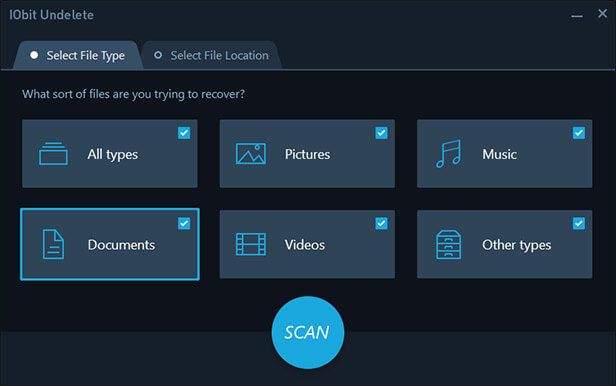Click the "What sort of files" prompt text
Image resolution: width=616 pixels, height=386 pixels.
[x=133, y=94]
